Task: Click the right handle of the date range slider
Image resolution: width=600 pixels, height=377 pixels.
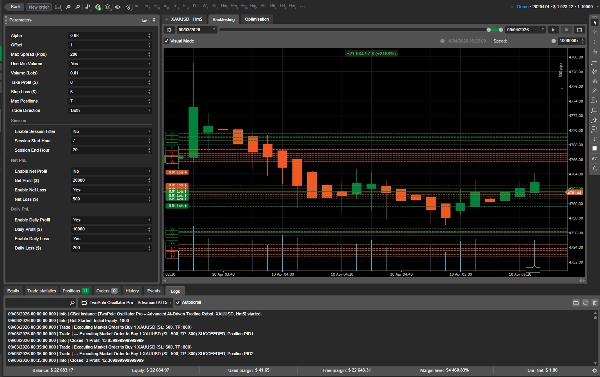Action: (501, 29)
